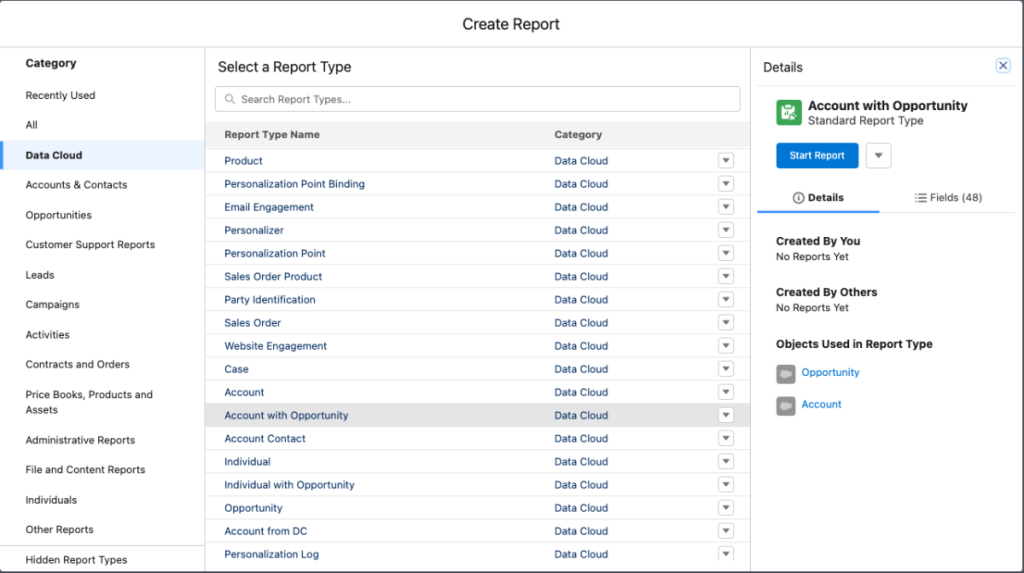Click Data Cloud cell in Opportunity row

pyautogui.click(x=581, y=508)
